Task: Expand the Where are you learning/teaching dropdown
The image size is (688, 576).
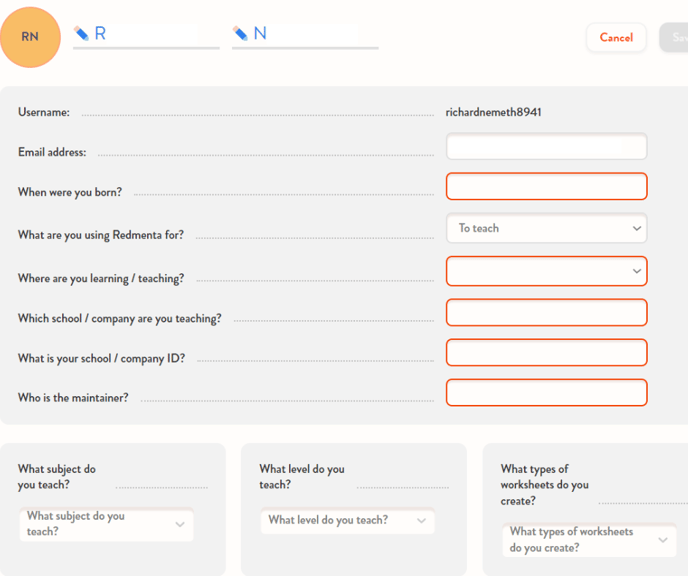Action: [x=546, y=271]
